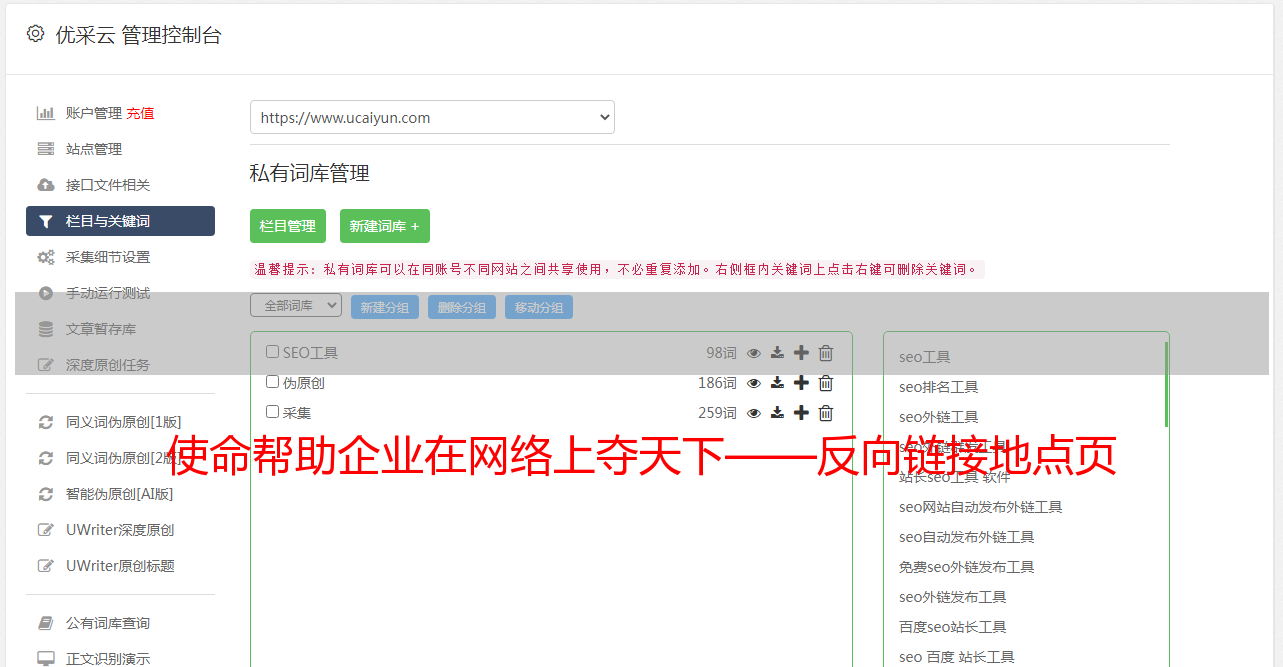Add keywords to the 采集 library
The height and width of the screenshot is (667, 1283).
click(x=801, y=413)
